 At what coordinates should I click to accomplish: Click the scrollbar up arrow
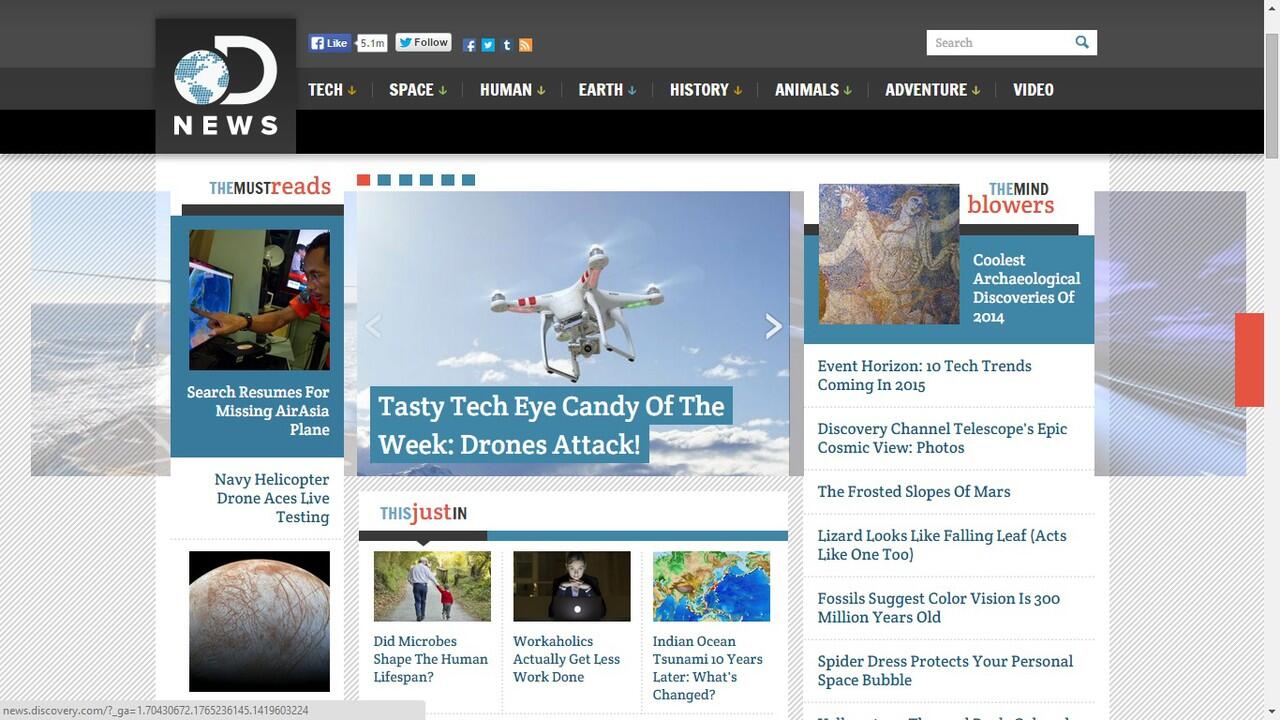click(x=1272, y=9)
